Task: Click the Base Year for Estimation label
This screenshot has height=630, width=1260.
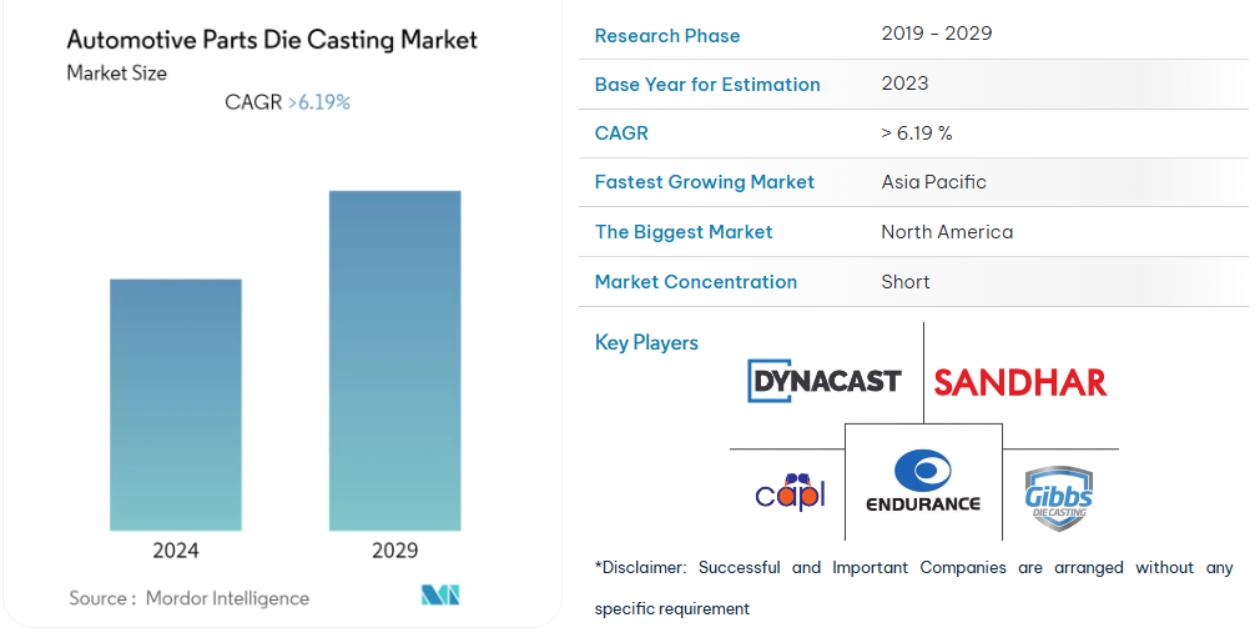Action: 707,85
